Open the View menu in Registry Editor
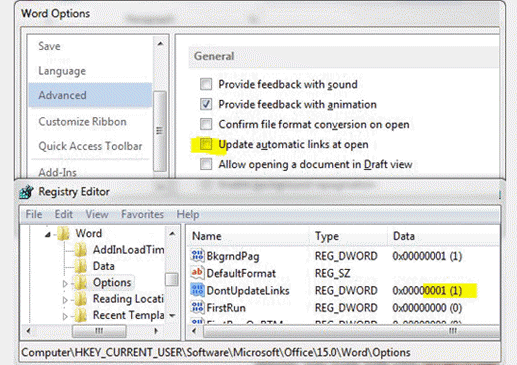 (x=97, y=214)
